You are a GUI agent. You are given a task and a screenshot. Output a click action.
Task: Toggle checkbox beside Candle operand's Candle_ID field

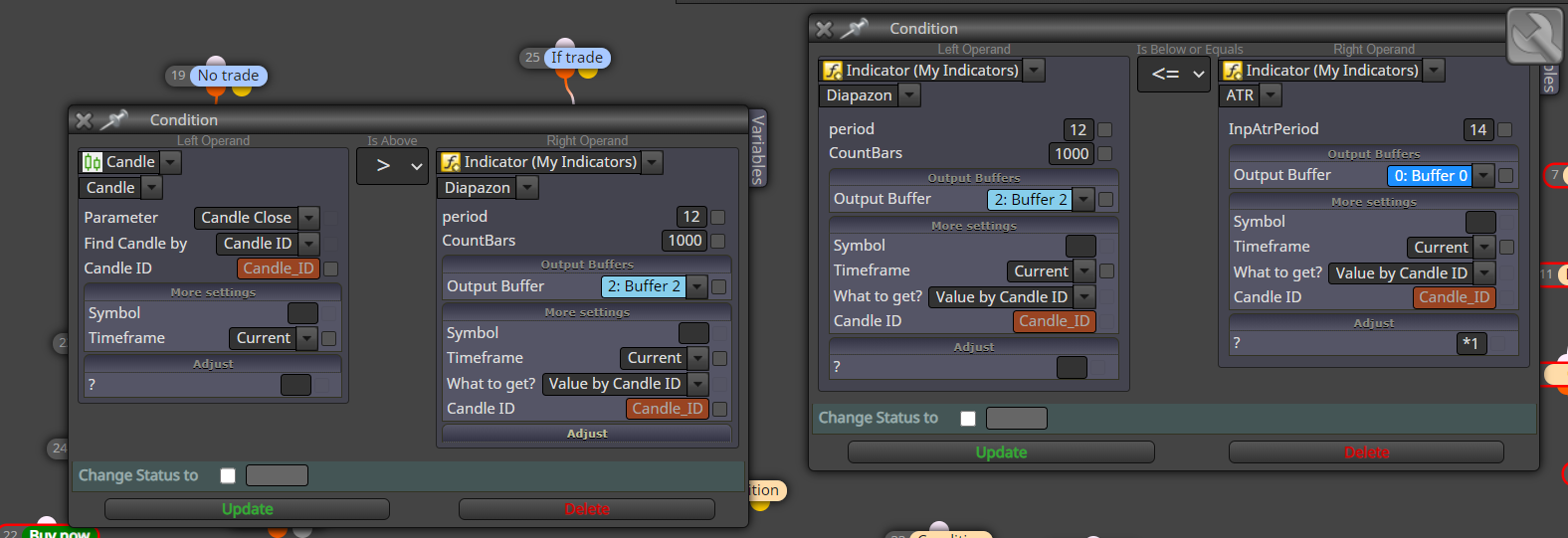click(331, 269)
